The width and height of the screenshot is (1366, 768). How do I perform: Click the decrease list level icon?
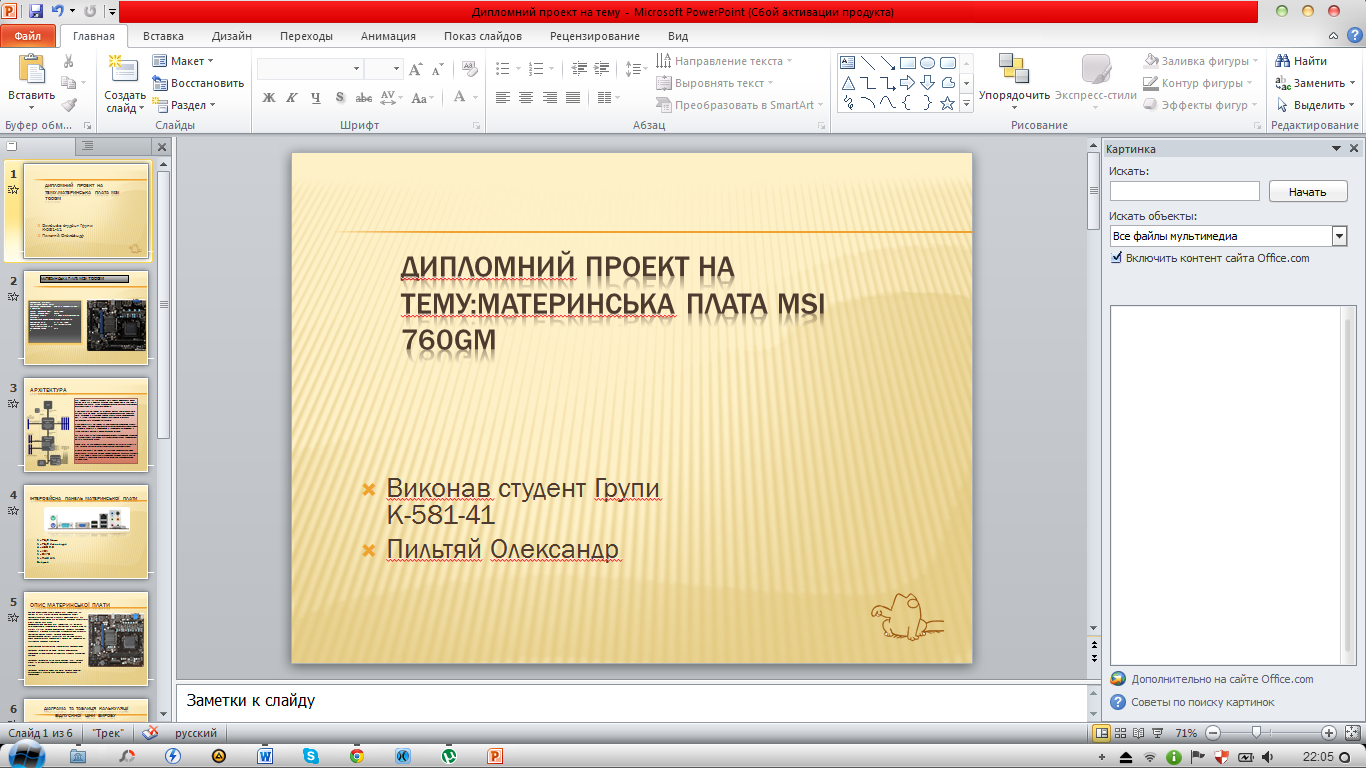click(x=579, y=69)
